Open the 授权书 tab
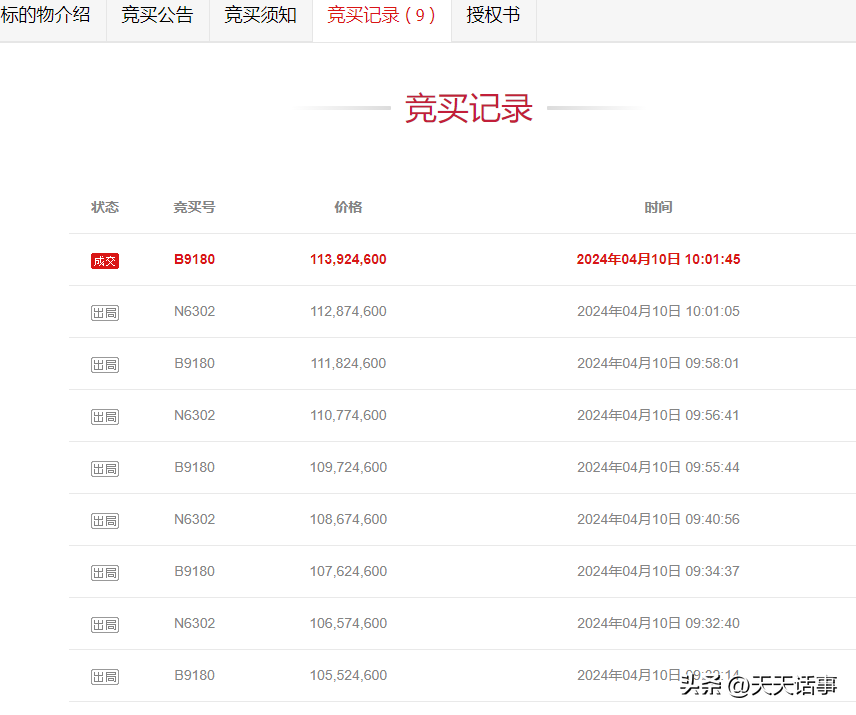 493,16
